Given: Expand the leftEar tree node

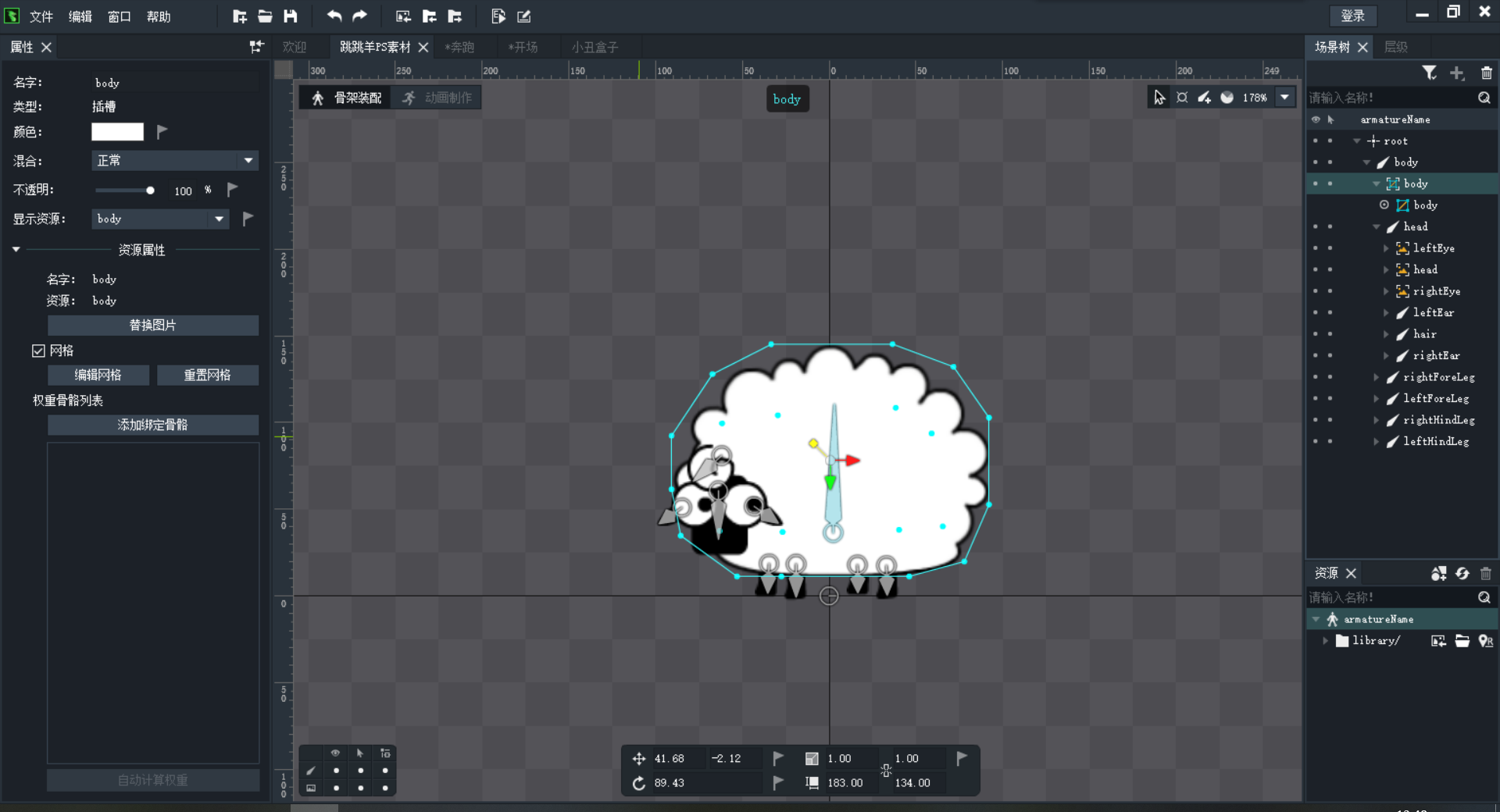Looking at the screenshot, I should (x=1386, y=312).
